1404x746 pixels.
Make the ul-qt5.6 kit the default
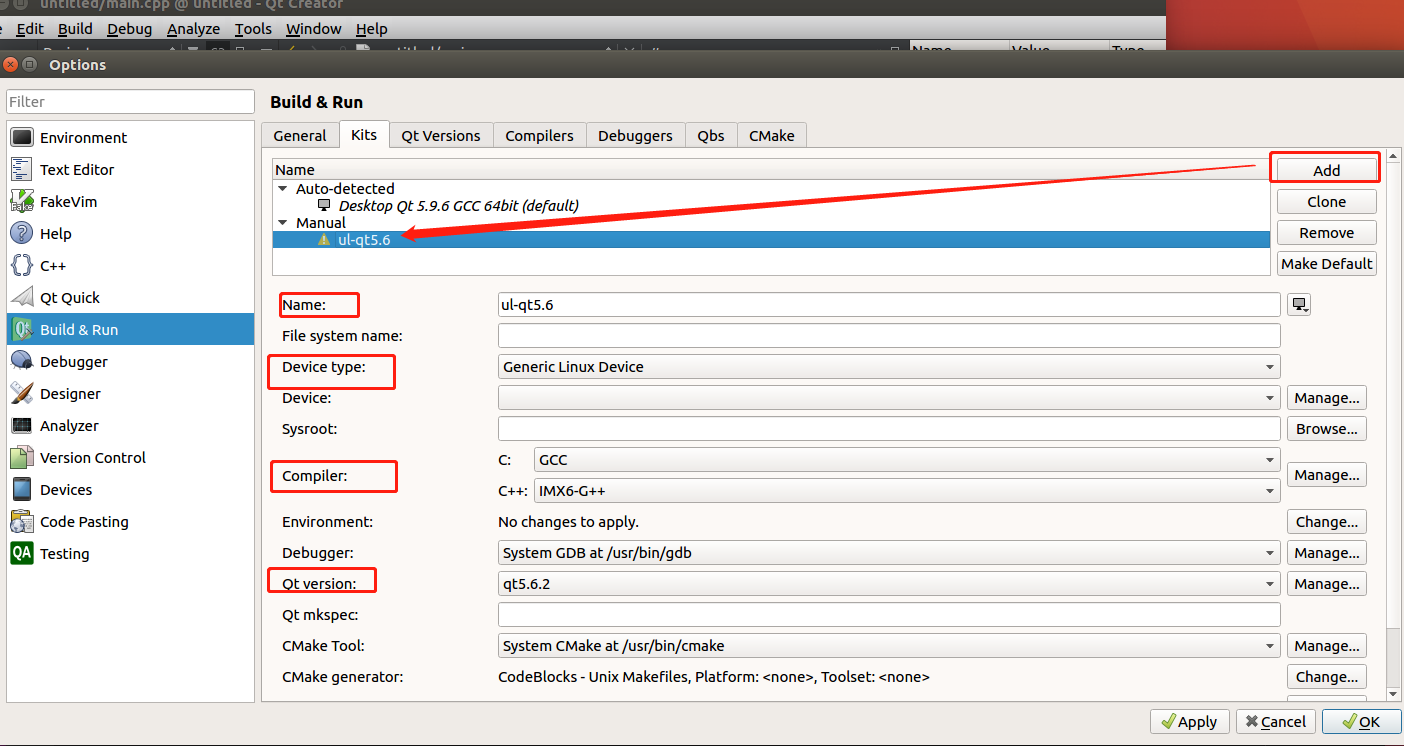coord(1326,263)
